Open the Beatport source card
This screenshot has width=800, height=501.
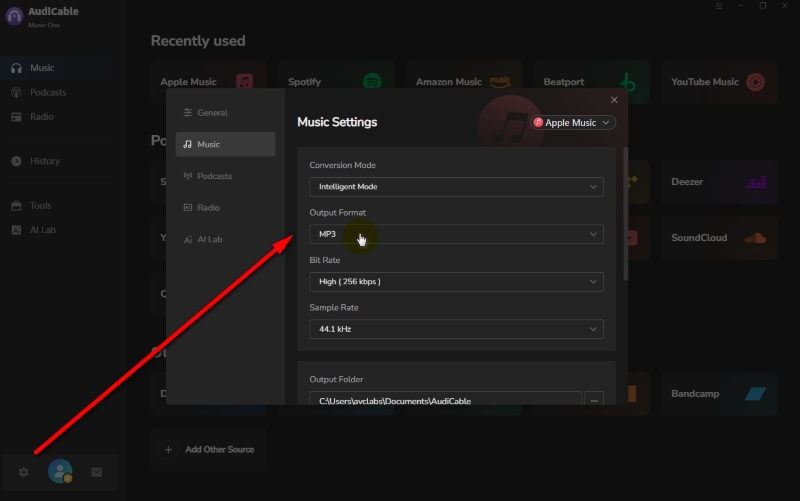(x=592, y=82)
